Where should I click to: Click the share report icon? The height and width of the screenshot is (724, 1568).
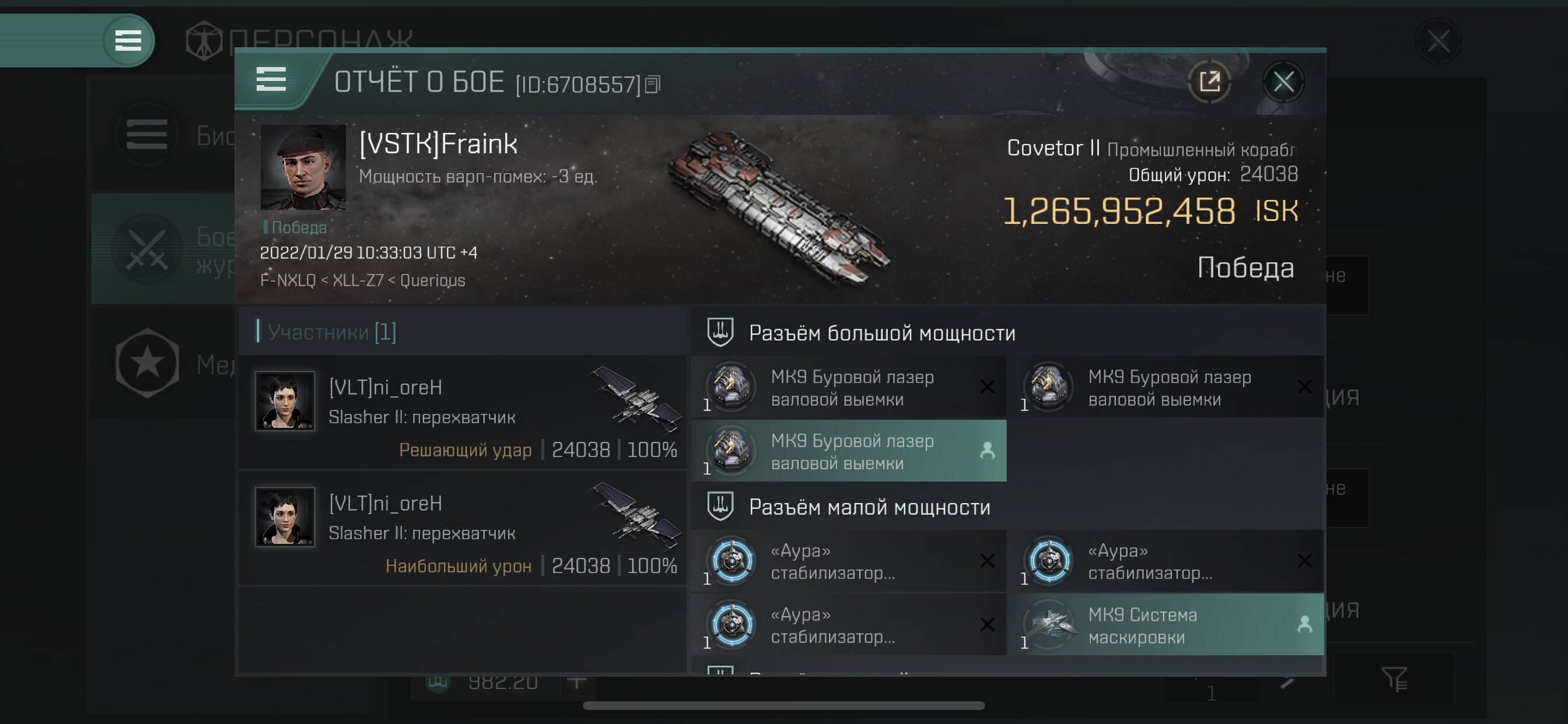coord(1209,82)
